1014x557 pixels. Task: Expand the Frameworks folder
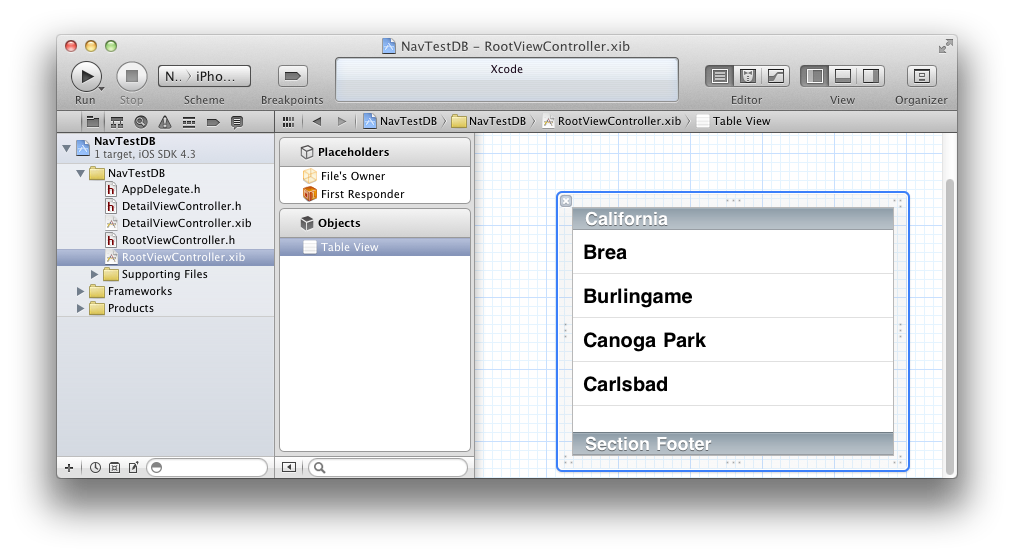tap(81, 291)
